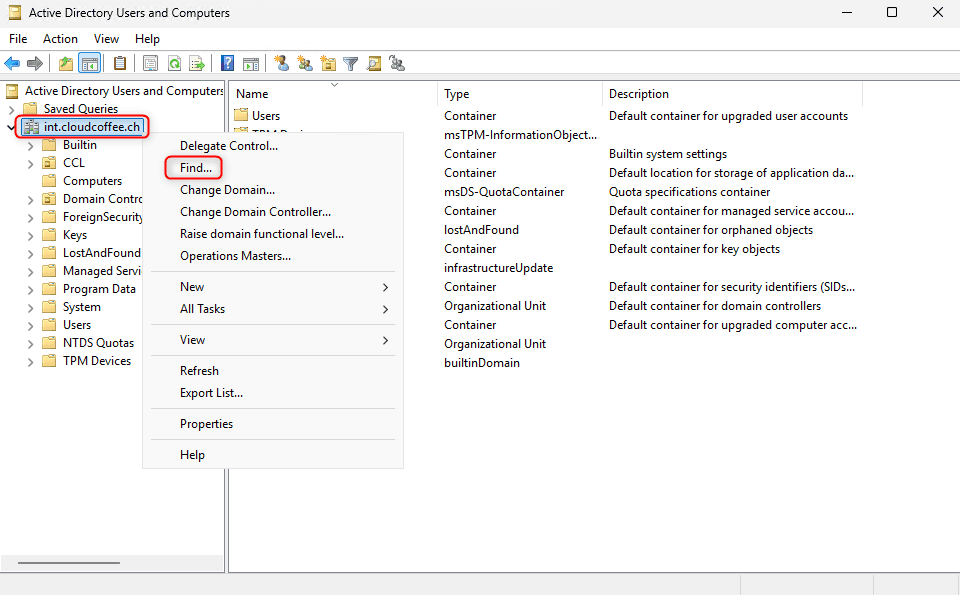Click the Filter funnel toolbar icon

(x=351, y=64)
